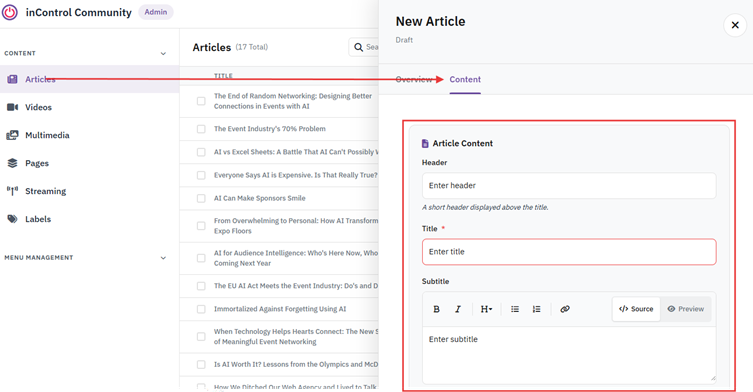The height and width of the screenshot is (392, 753).
Task: Click the Admin badge
Action: (156, 12)
